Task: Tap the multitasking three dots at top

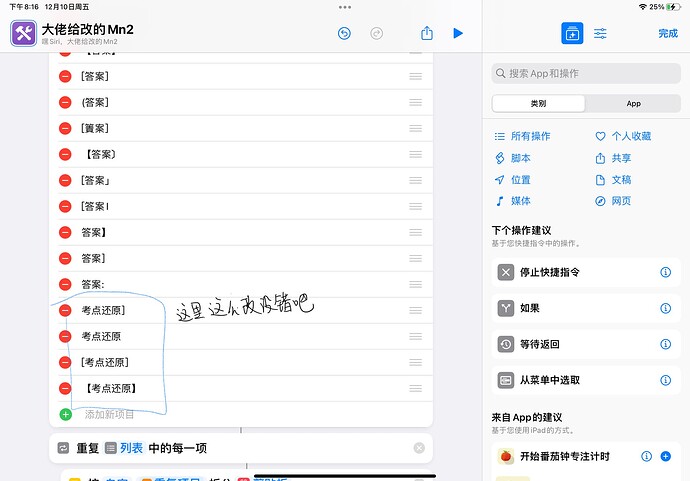Action: click(345, 7)
